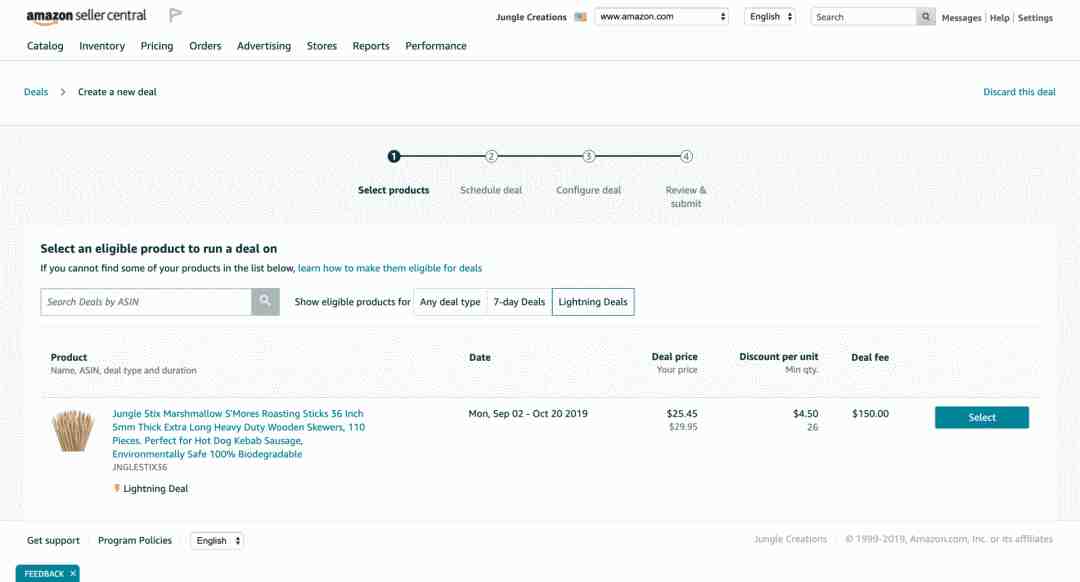This screenshot has width=1080, height=582.
Task: Open Settings in the header
Action: click(x=1035, y=18)
